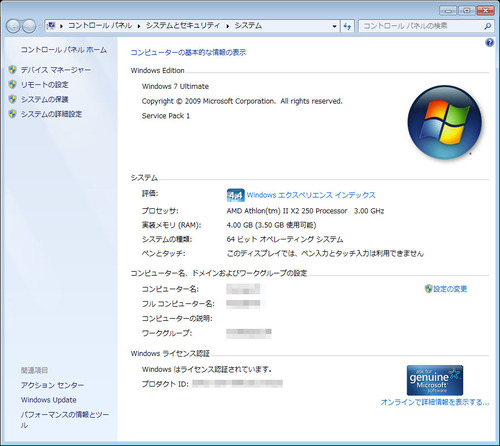
Task: Click the shield icon next to デバイス マネージャー
Action: (12, 70)
